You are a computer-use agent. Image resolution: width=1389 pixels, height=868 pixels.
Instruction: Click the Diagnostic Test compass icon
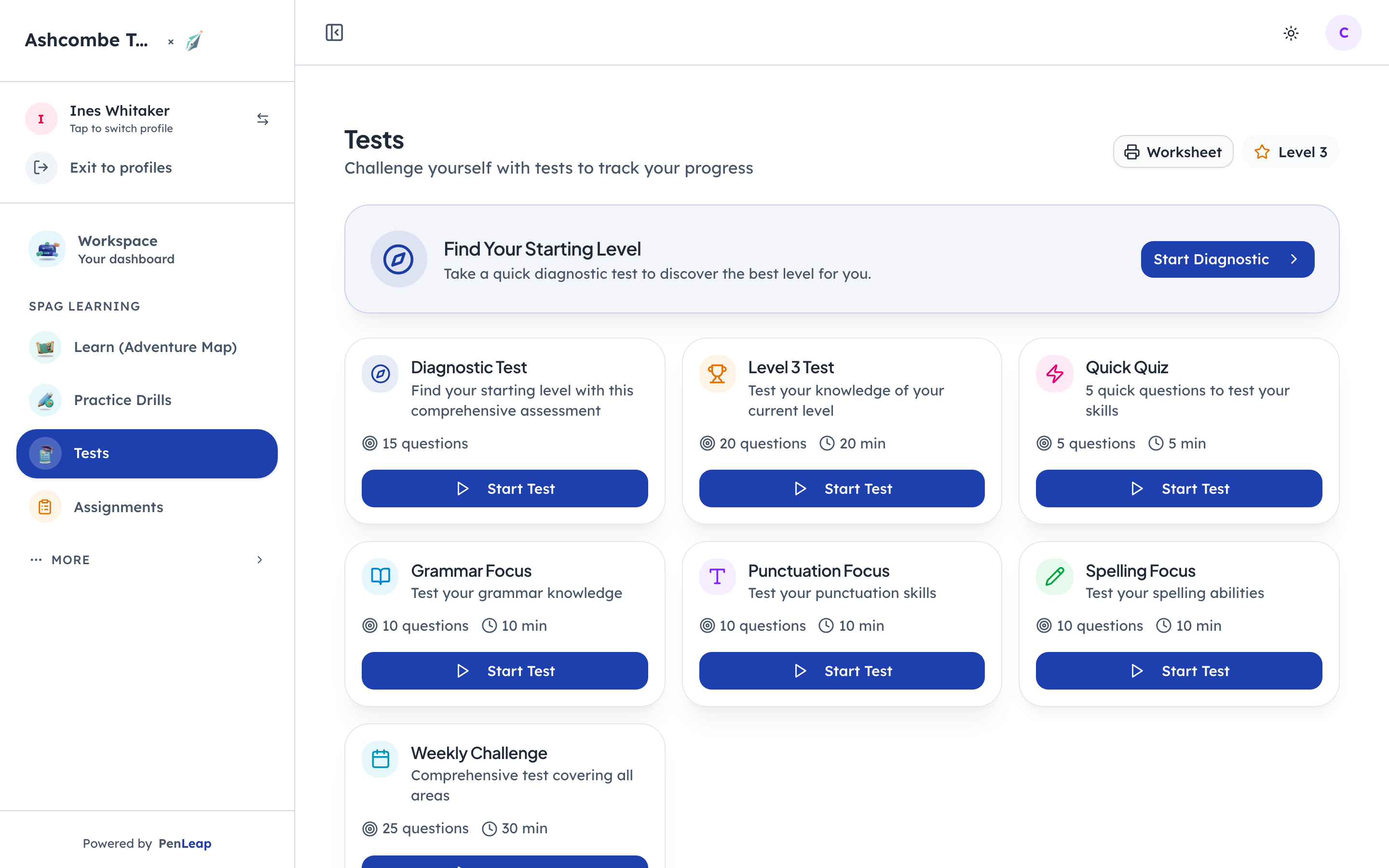[x=380, y=374]
